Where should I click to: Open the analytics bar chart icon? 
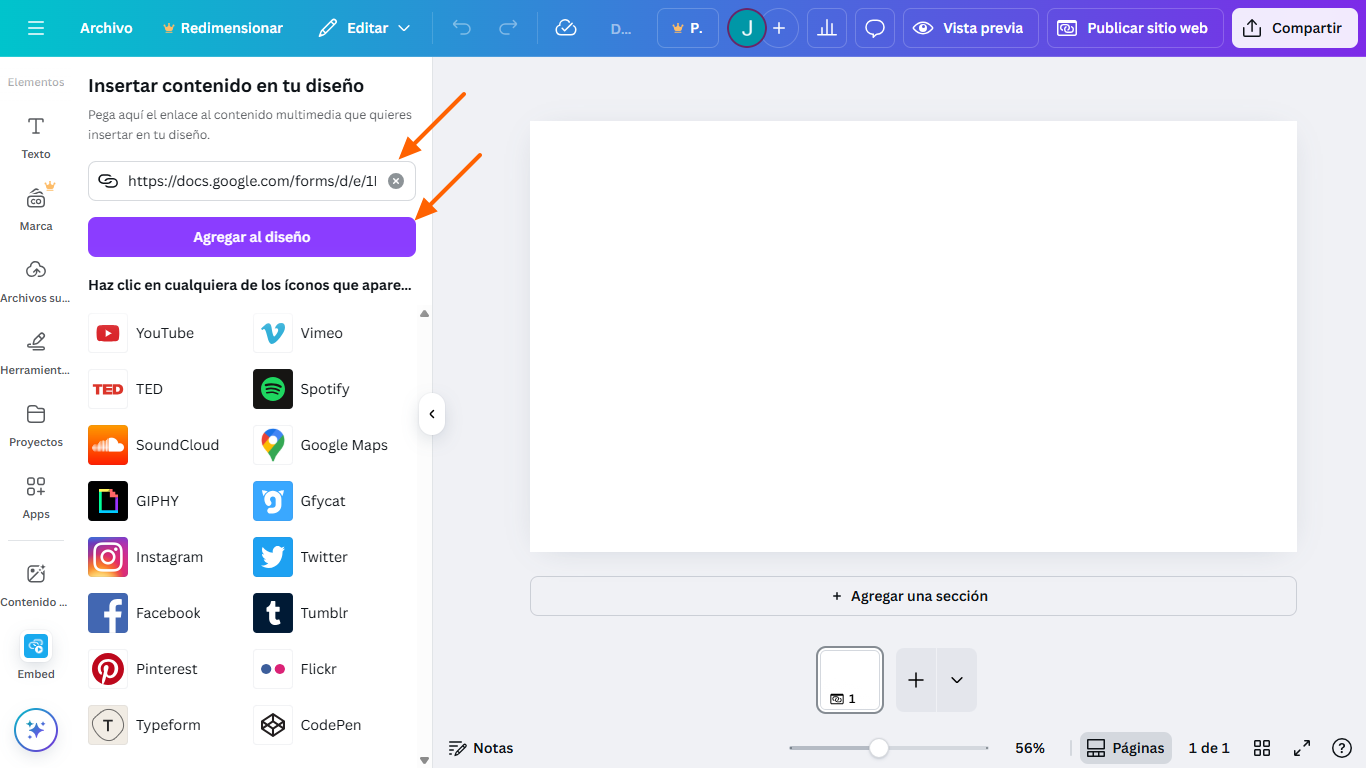(x=827, y=28)
